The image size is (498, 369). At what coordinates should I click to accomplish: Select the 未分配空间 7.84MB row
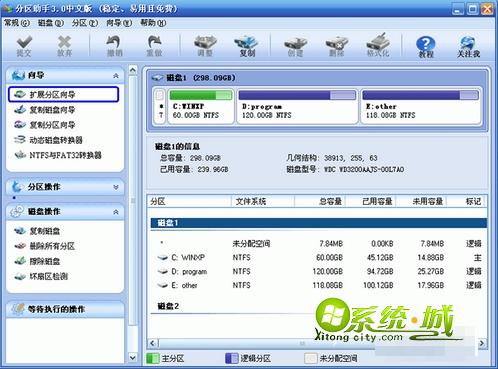[319, 244]
